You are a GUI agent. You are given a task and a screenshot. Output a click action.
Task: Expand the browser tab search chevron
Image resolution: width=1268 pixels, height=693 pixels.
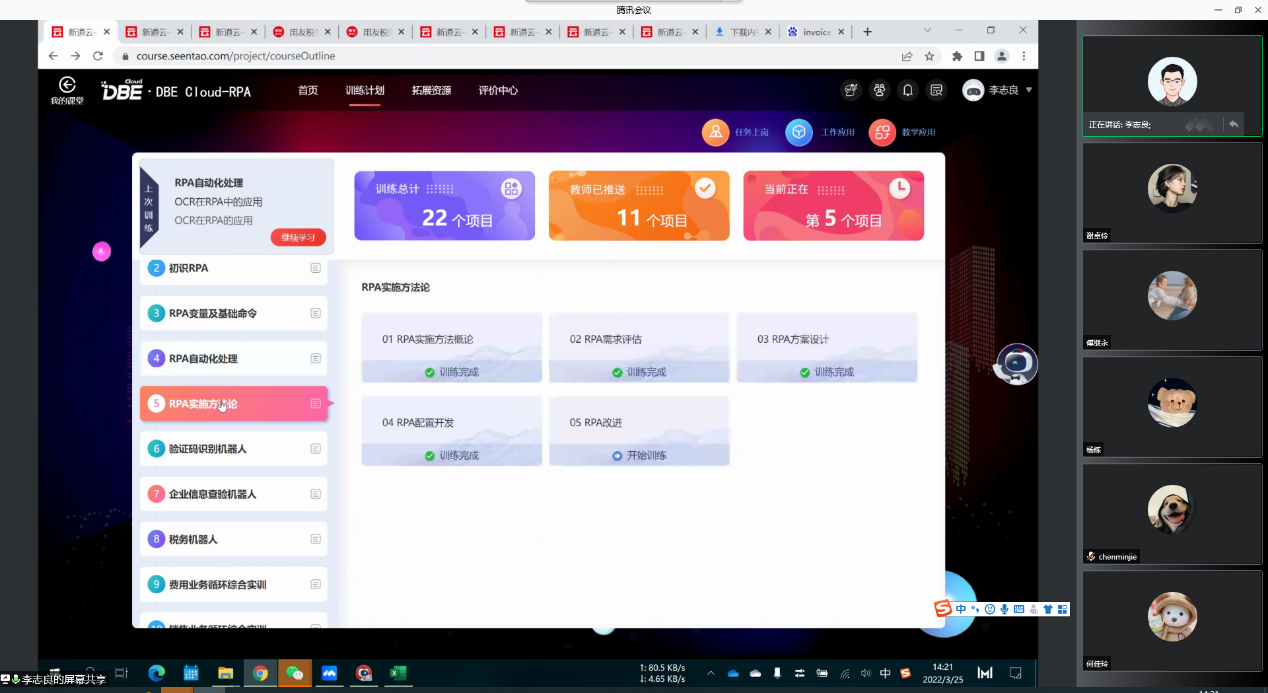pyautogui.click(x=927, y=31)
